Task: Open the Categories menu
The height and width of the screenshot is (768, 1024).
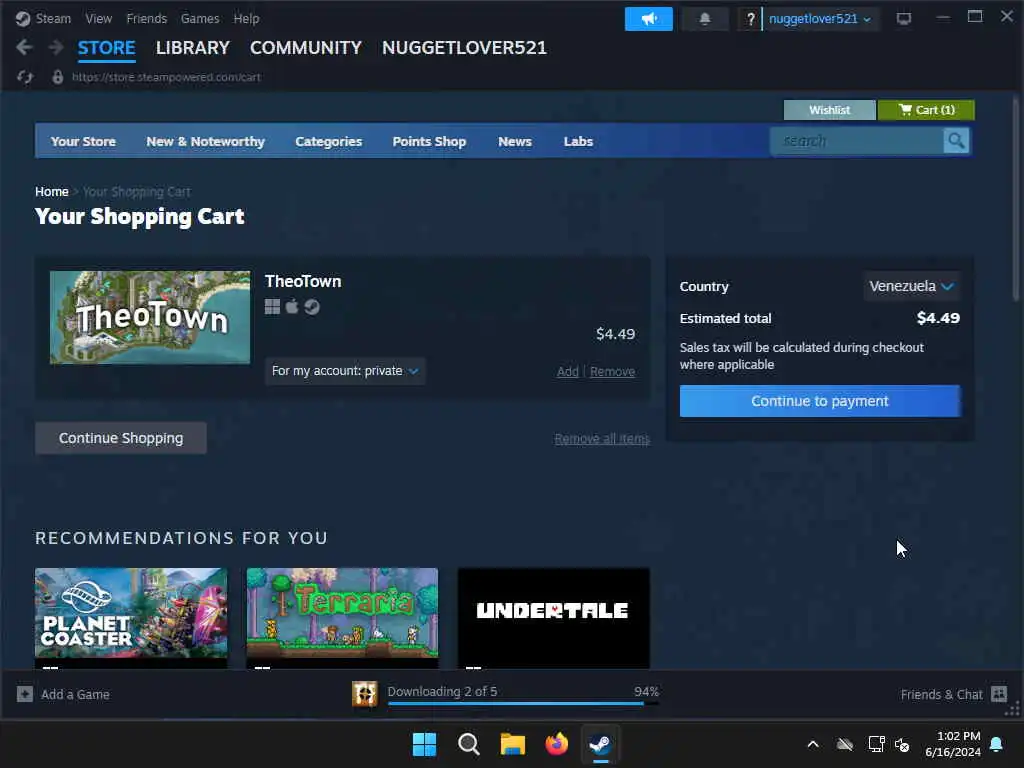Action: [x=328, y=141]
